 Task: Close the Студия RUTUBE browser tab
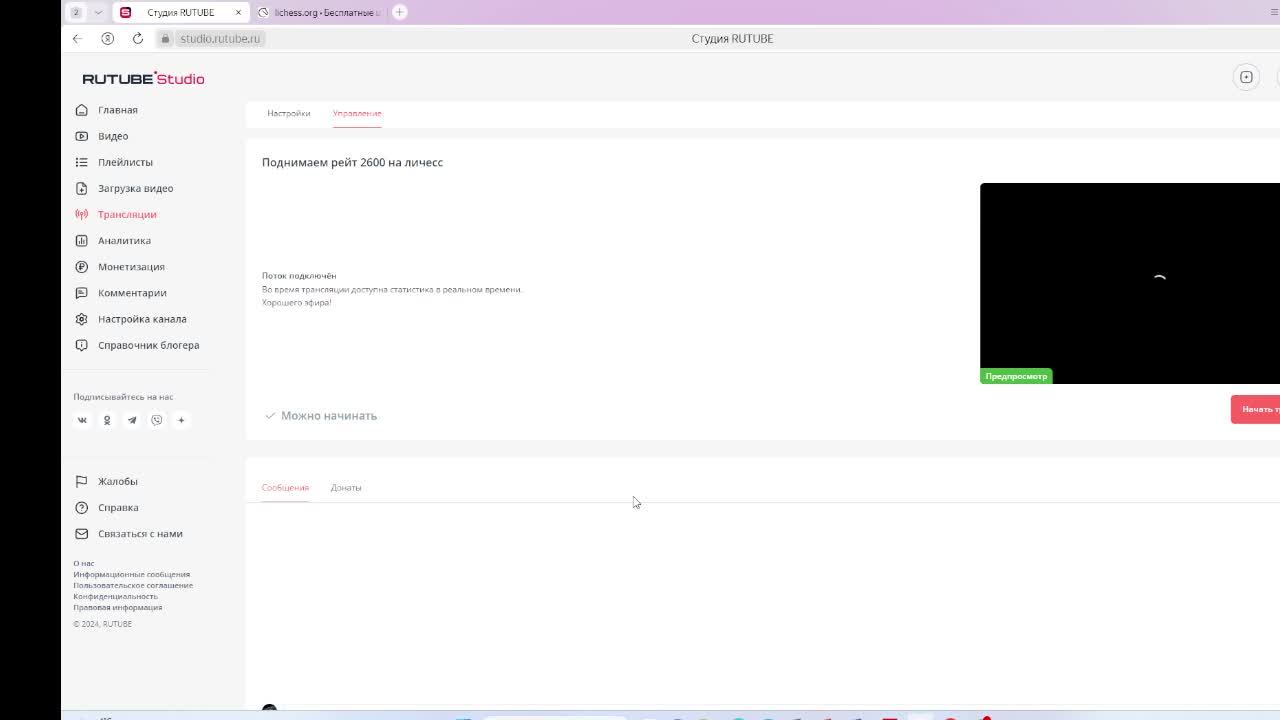[x=238, y=12]
